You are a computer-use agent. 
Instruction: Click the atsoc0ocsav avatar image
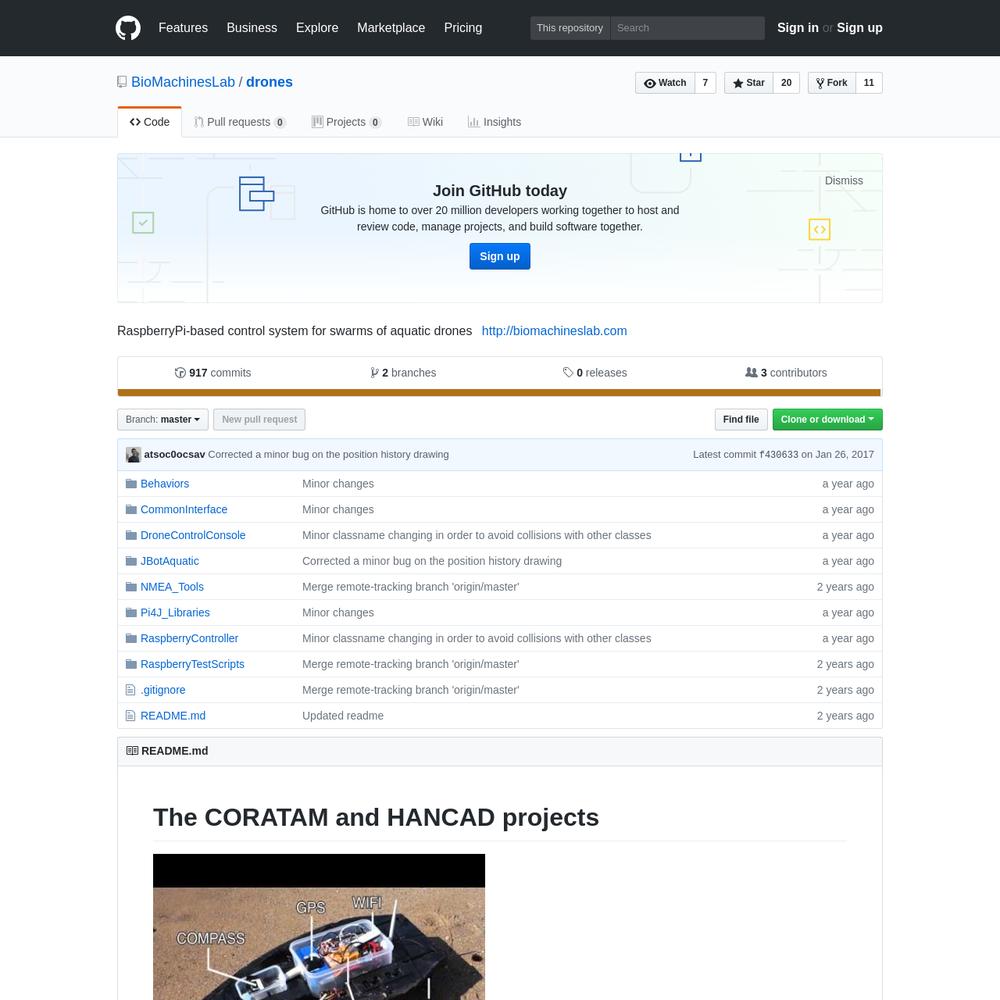point(133,455)
